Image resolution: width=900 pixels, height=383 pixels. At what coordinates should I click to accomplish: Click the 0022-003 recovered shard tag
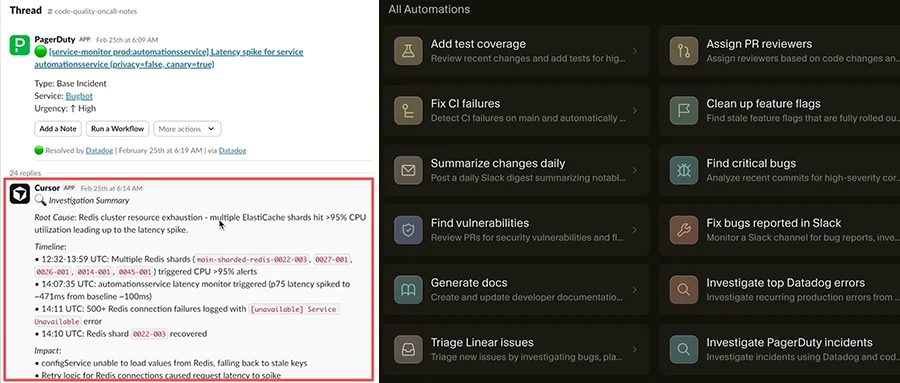click(149, 334)
